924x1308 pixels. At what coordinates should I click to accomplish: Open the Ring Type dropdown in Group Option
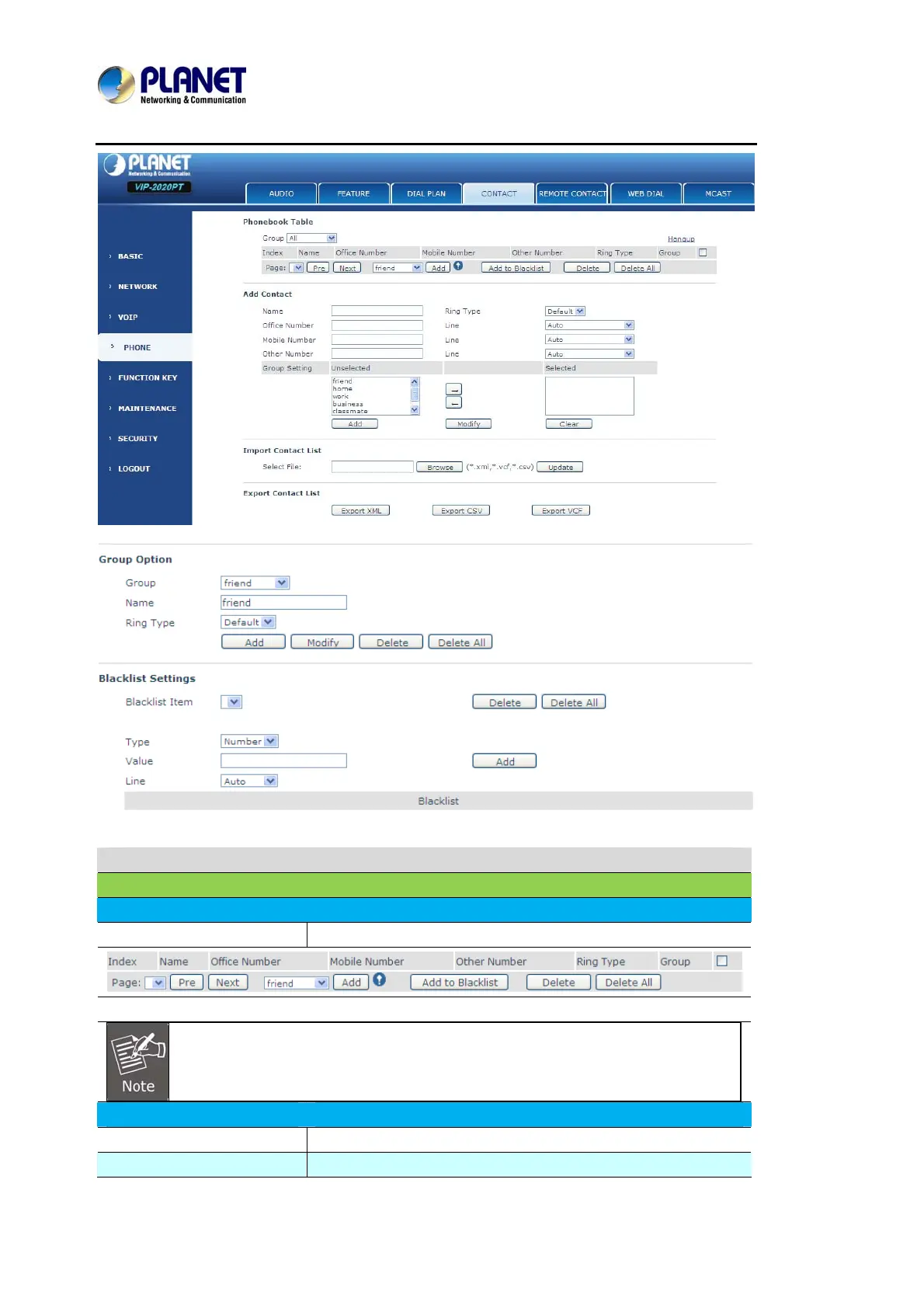248,623
